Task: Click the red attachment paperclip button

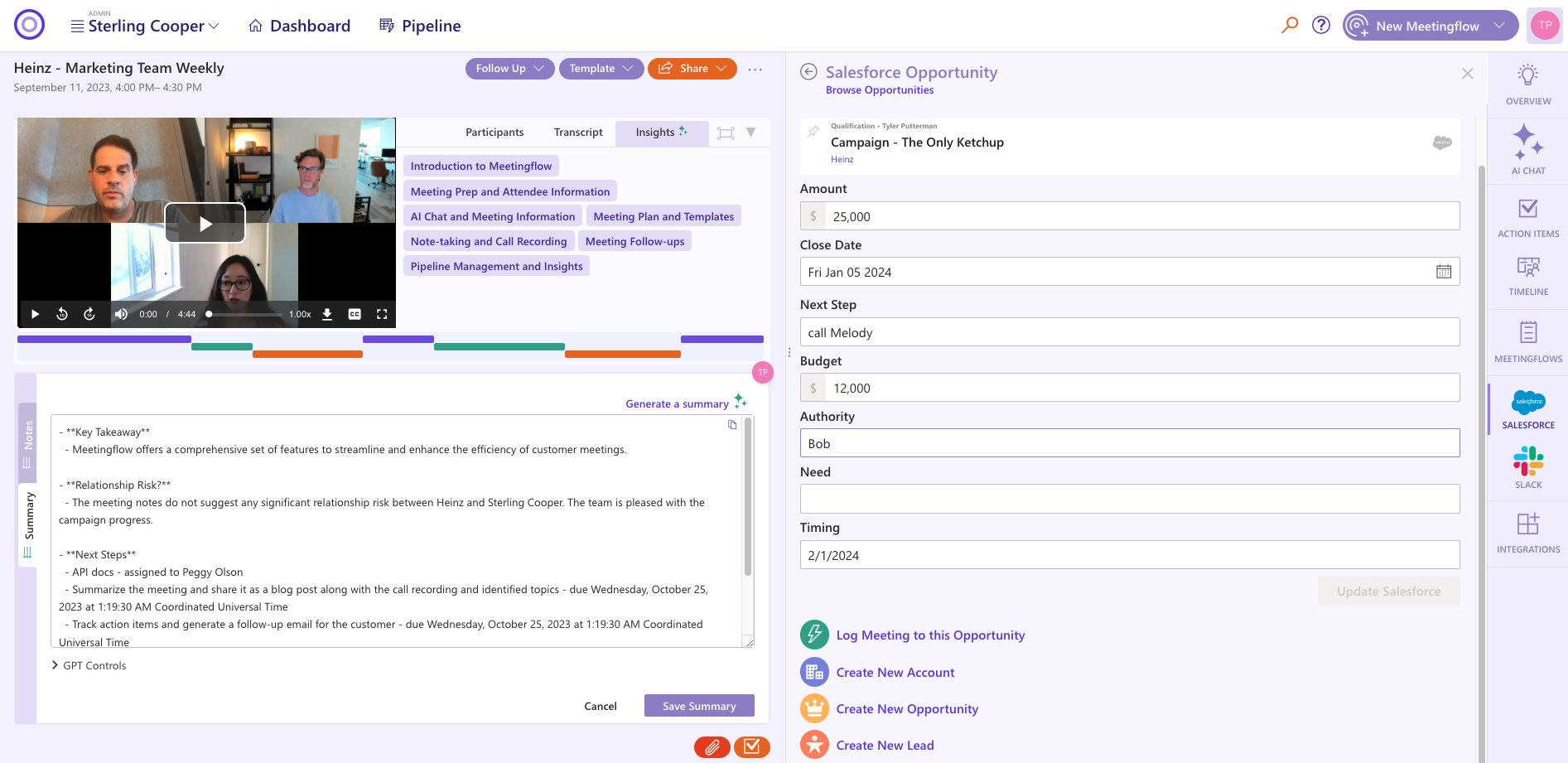Action: click(x=712, y=747)
